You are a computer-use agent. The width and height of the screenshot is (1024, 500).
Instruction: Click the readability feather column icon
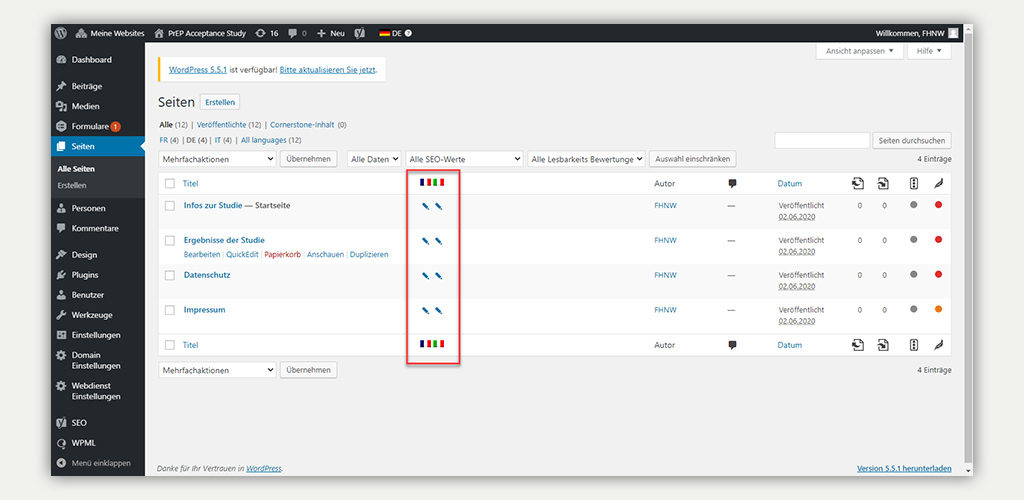pyautogui.click(x=938, y=184)
